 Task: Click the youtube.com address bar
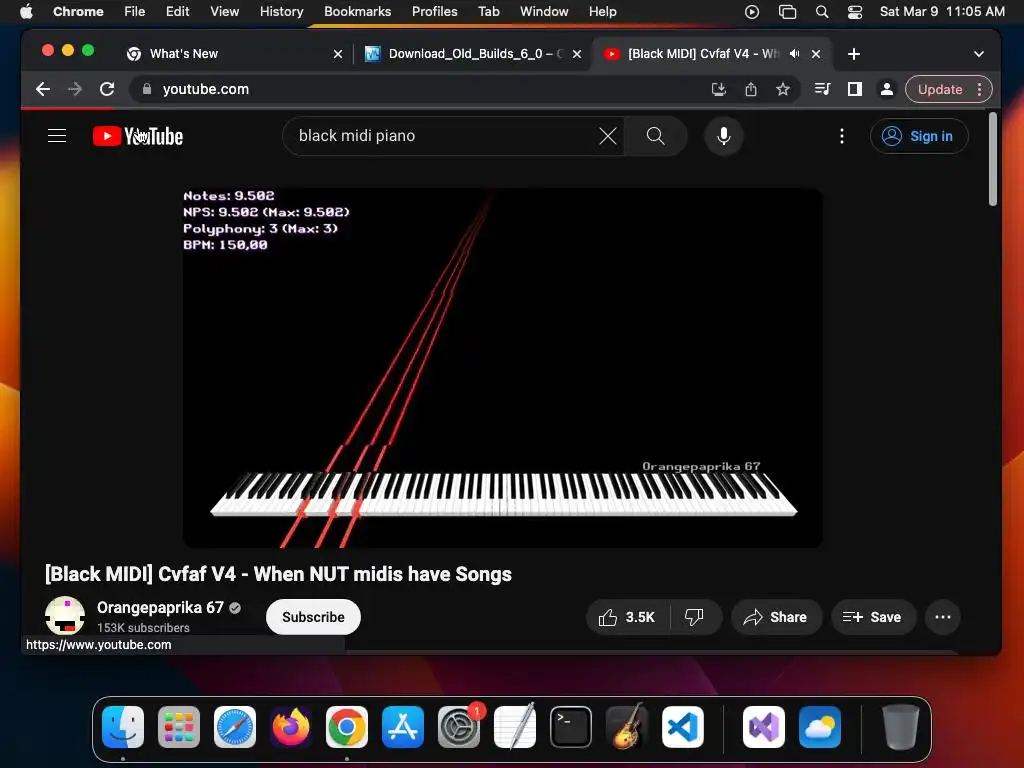[418, 89]
